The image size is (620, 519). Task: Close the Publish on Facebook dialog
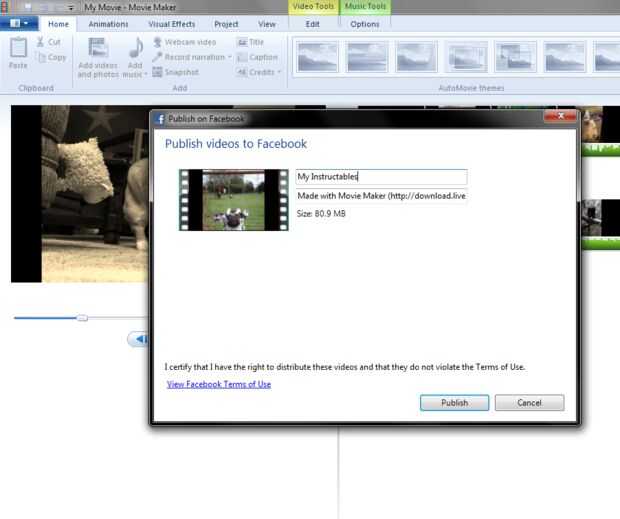pos(560,116)
